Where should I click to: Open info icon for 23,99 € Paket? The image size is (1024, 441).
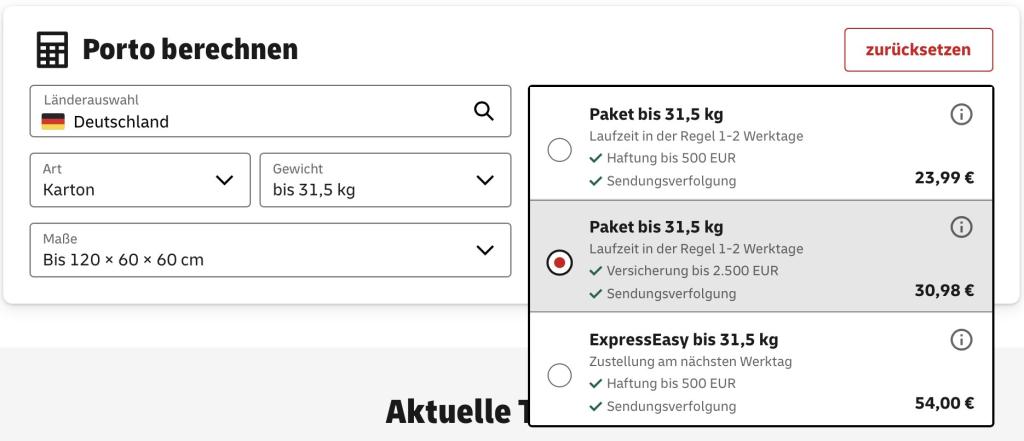961,115
